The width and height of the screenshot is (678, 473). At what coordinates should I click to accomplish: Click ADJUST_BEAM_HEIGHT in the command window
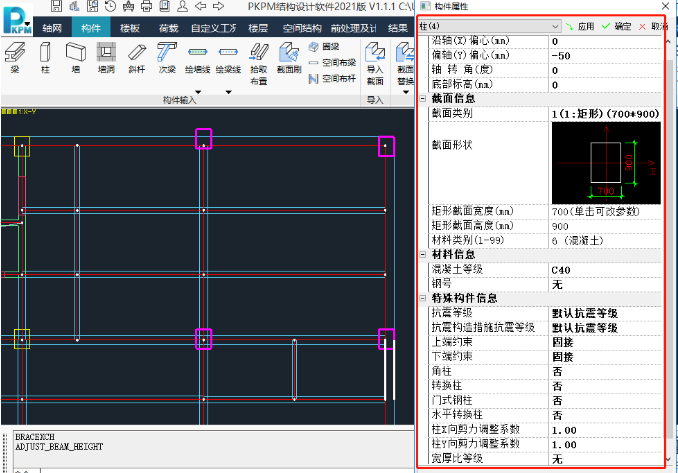(59, 447)
